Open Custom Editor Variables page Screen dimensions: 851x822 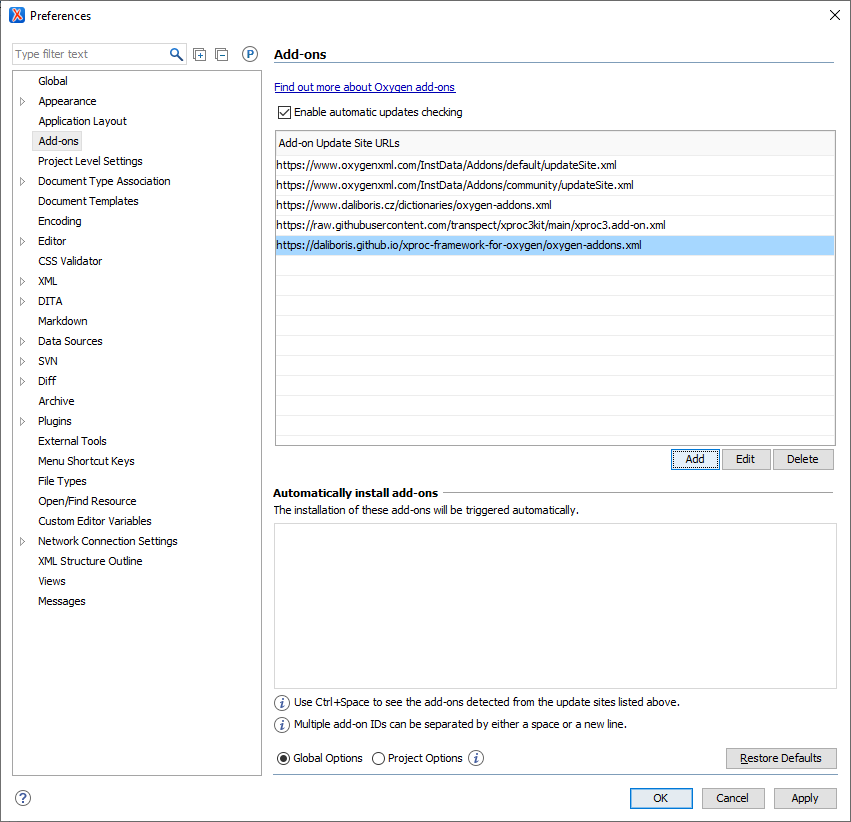click(x=94, y=521)
